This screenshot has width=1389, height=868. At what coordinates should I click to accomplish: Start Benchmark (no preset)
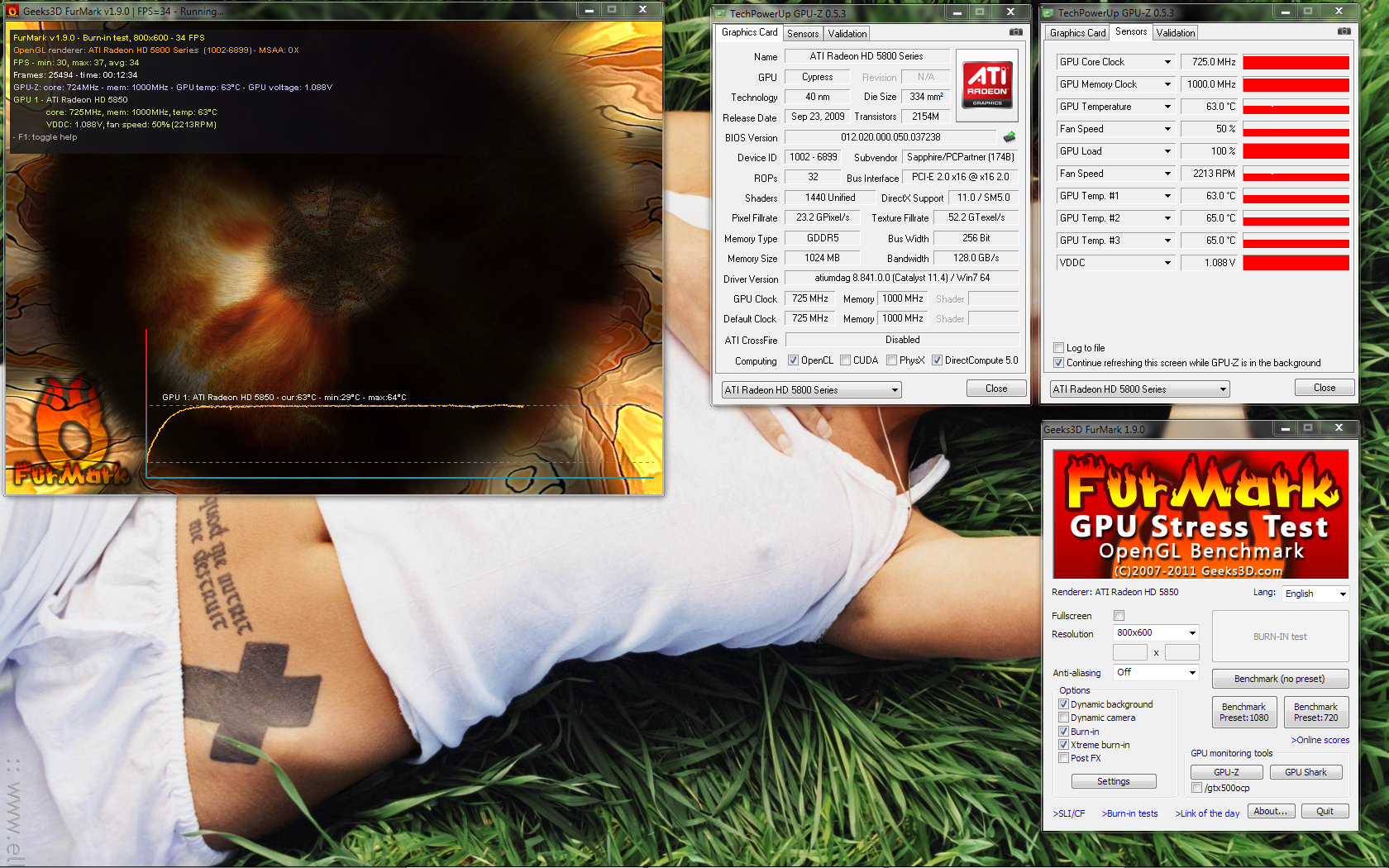(1280, 679)
